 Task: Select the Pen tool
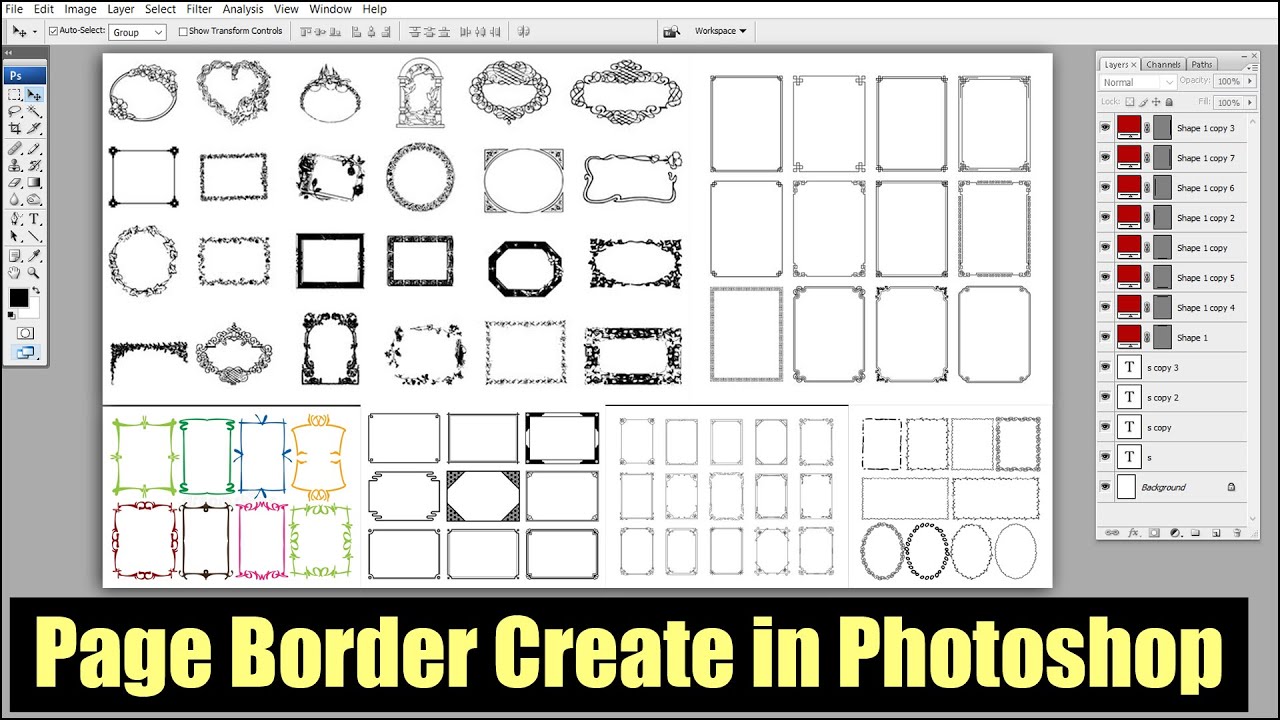click(15, 220)
